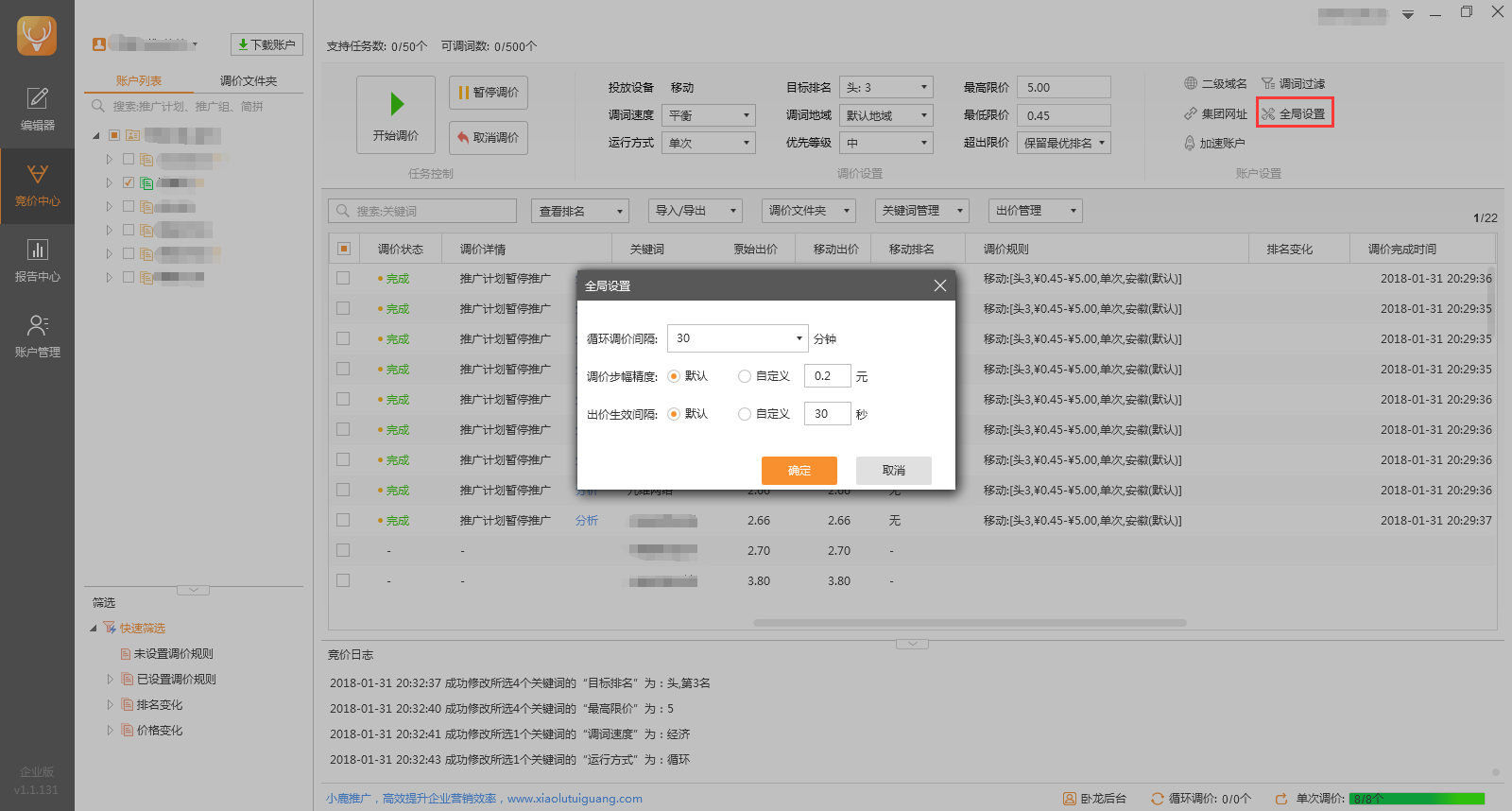Click the 快速筛选 filter icon
Viewport: 1512px width, 811px height.
click(110, 628)
